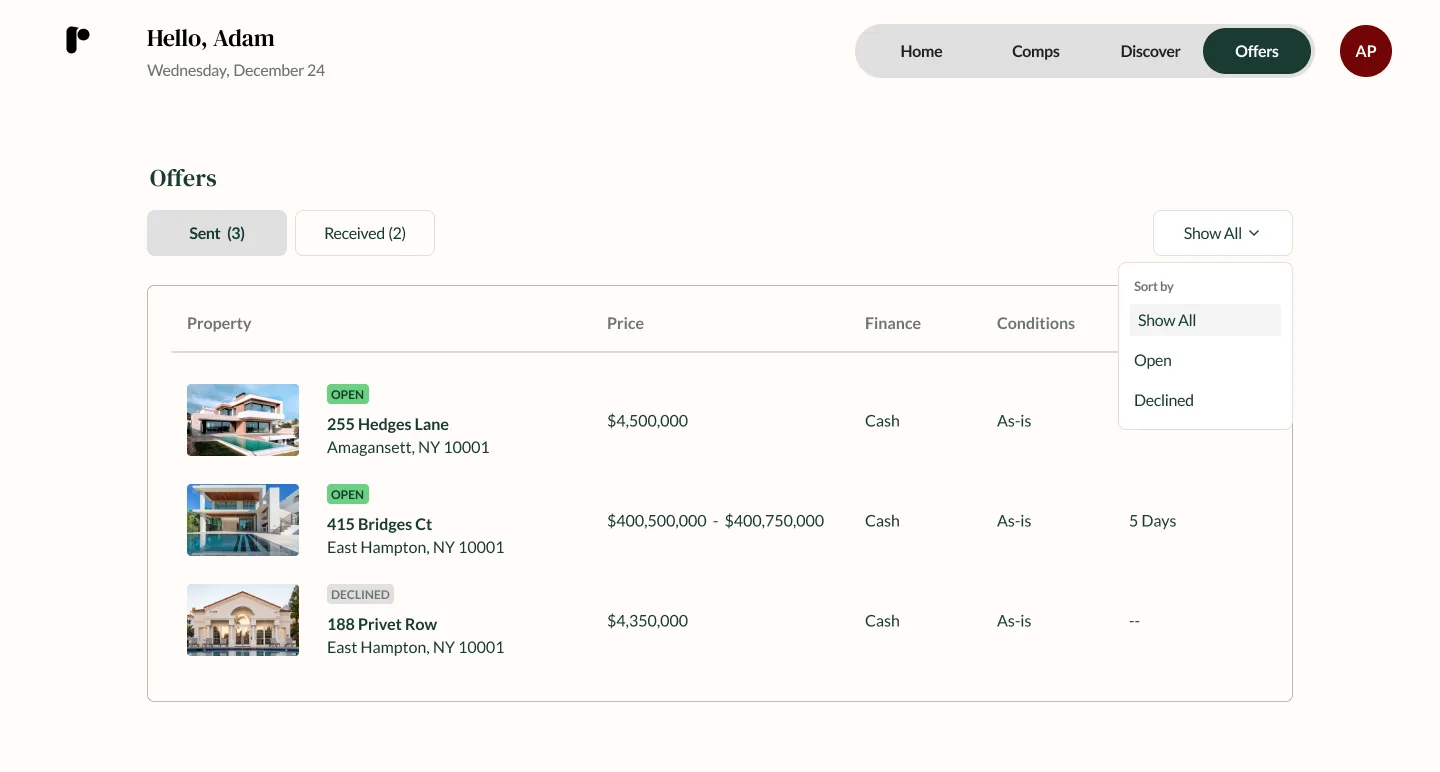Click the Price column header
This screenshot has width=1440, height=772.
(625, 323)
